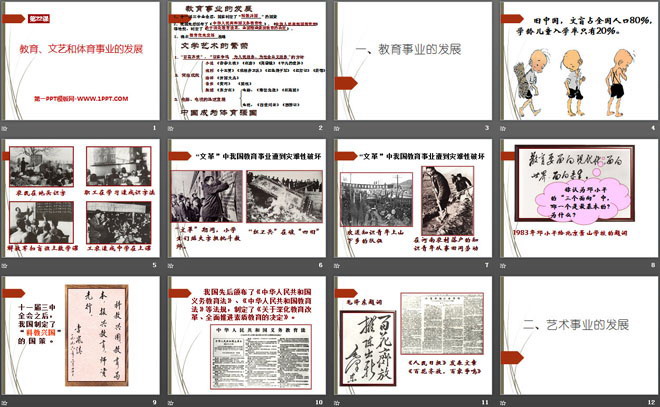The image size is (660, 407).
Task: Select the section slide 二、艺术事业的发展
Action: (x=579, y=335)
